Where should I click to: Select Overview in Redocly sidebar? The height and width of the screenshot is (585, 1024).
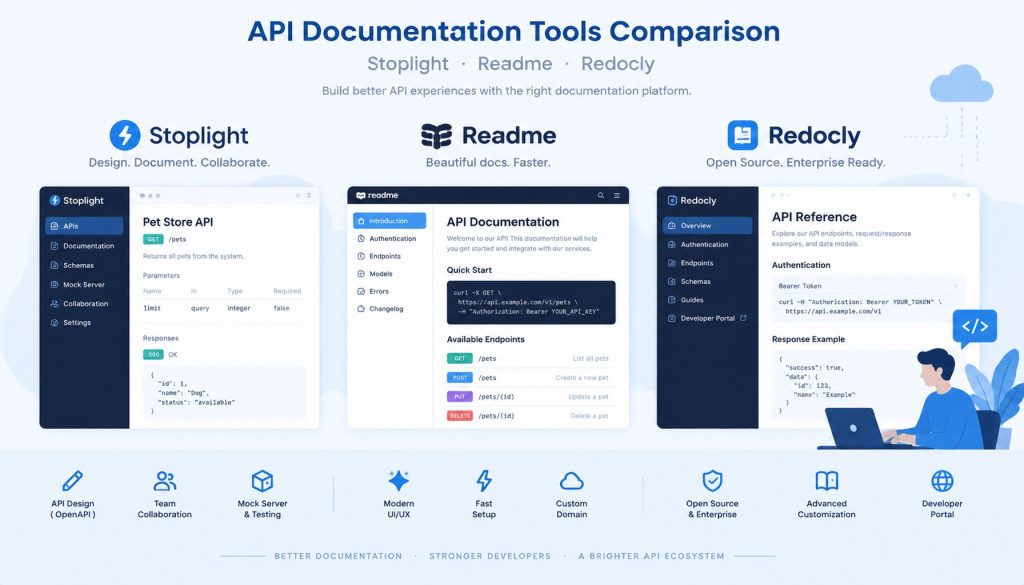tap(707, 225)
